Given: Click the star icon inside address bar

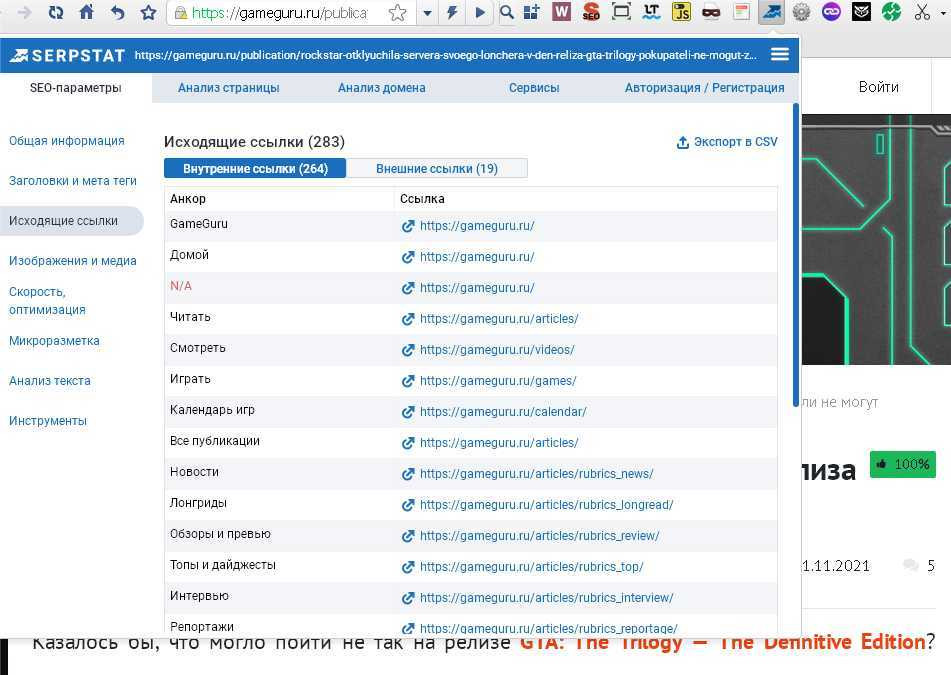Looking at the screenshot, I should click(x=397, y=13).
